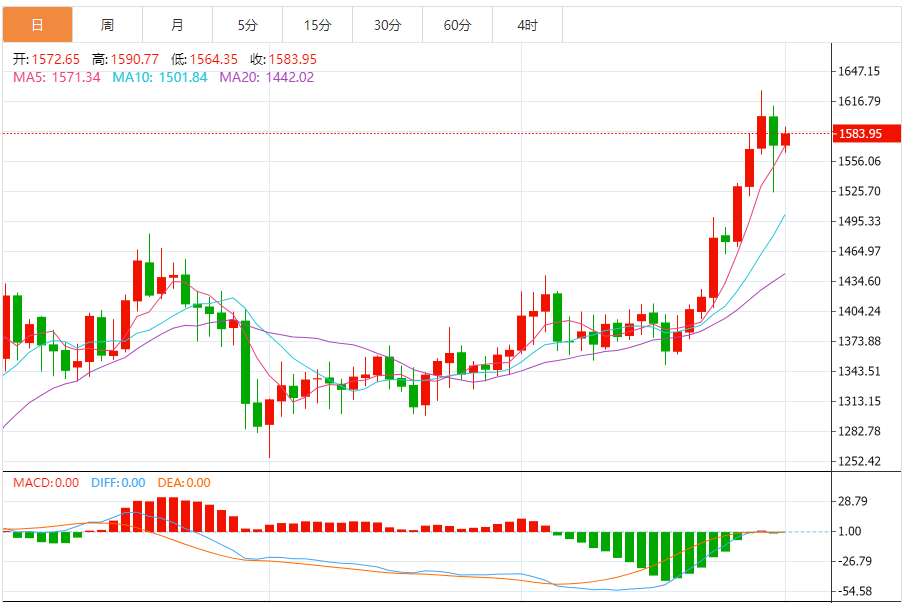This screenshot has height=603, width=905.
Task: Switch to the 4时 timeframe tab
Action: click(x=527, y=25)
